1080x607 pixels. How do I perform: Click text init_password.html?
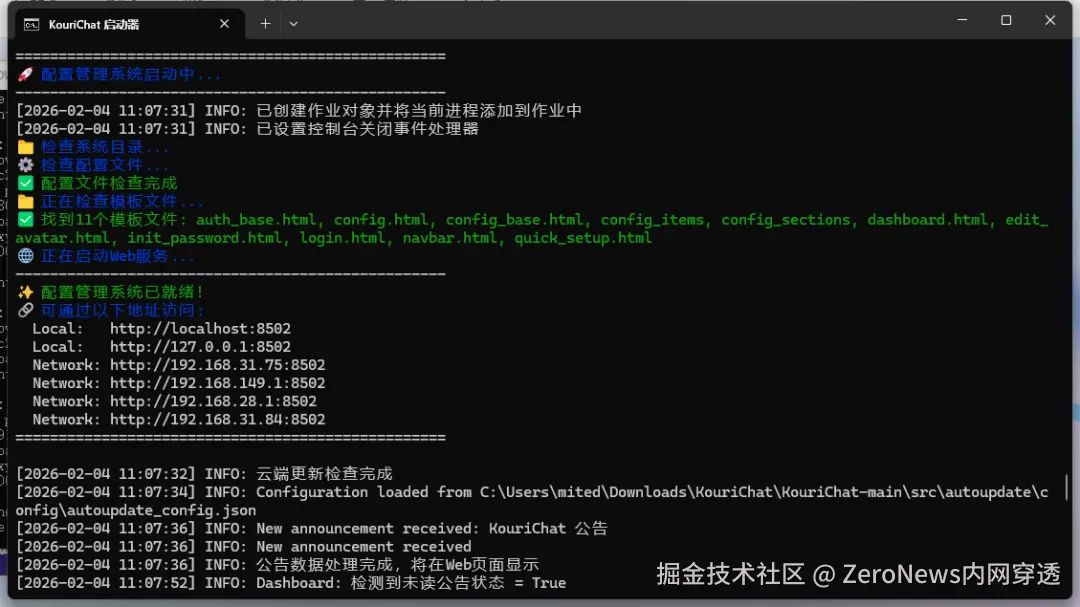click(x=205, y=238)
